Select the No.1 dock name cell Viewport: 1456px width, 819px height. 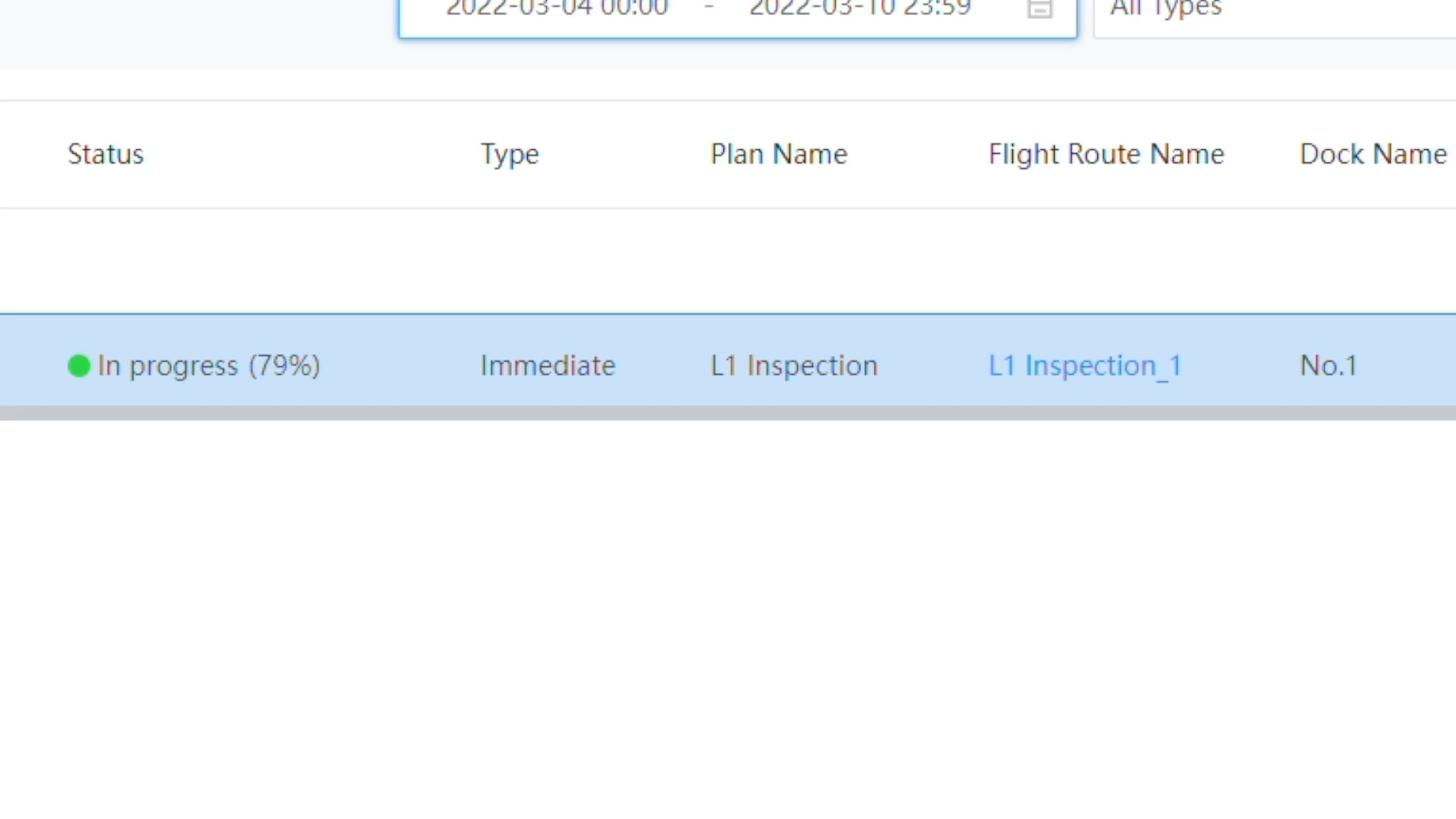point(1329,366)
